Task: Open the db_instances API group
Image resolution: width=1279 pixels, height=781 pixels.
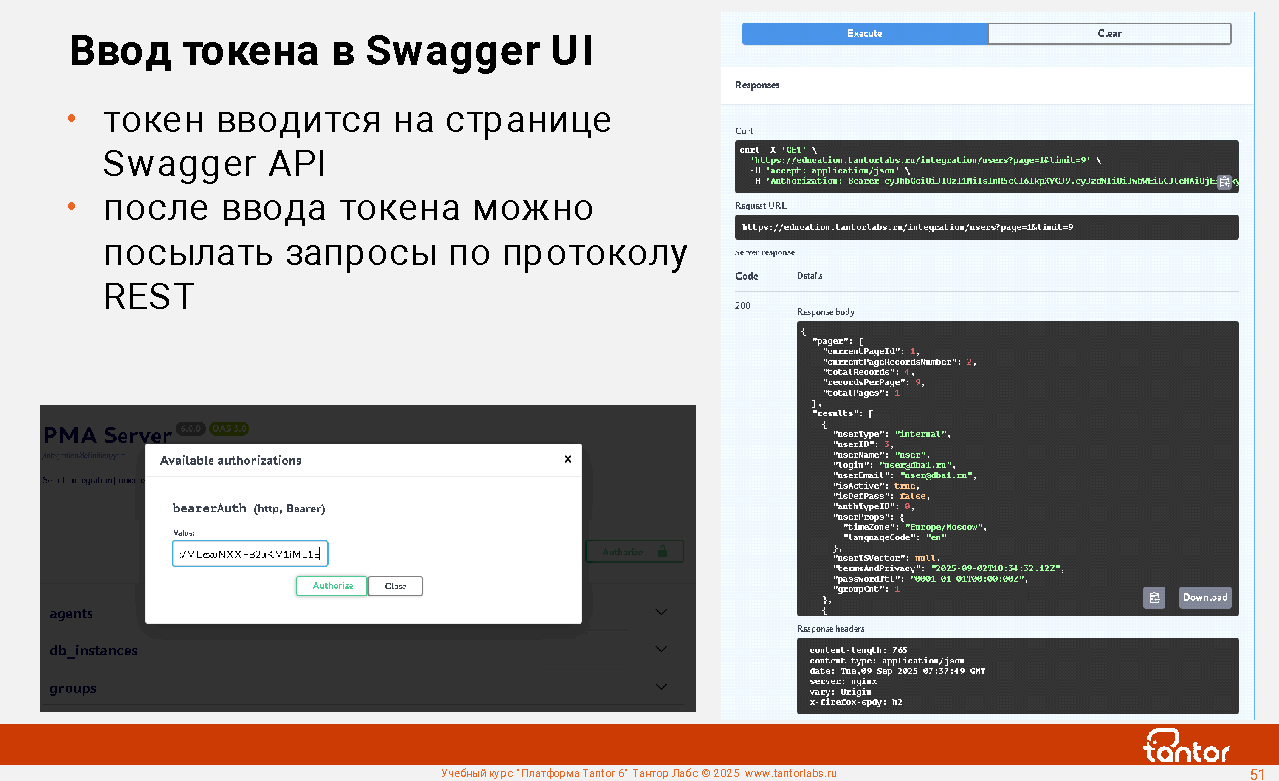Action: [x=94, y=651]
